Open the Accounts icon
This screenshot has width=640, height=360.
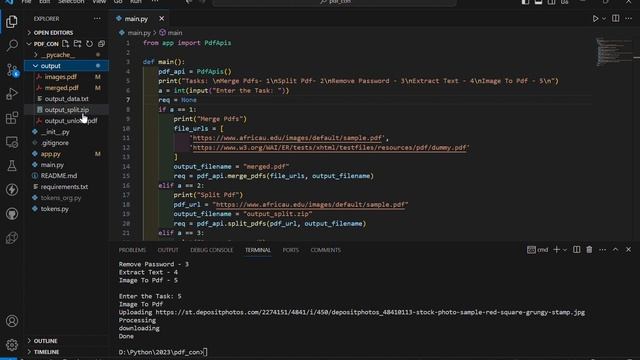(x=12, y=321)
